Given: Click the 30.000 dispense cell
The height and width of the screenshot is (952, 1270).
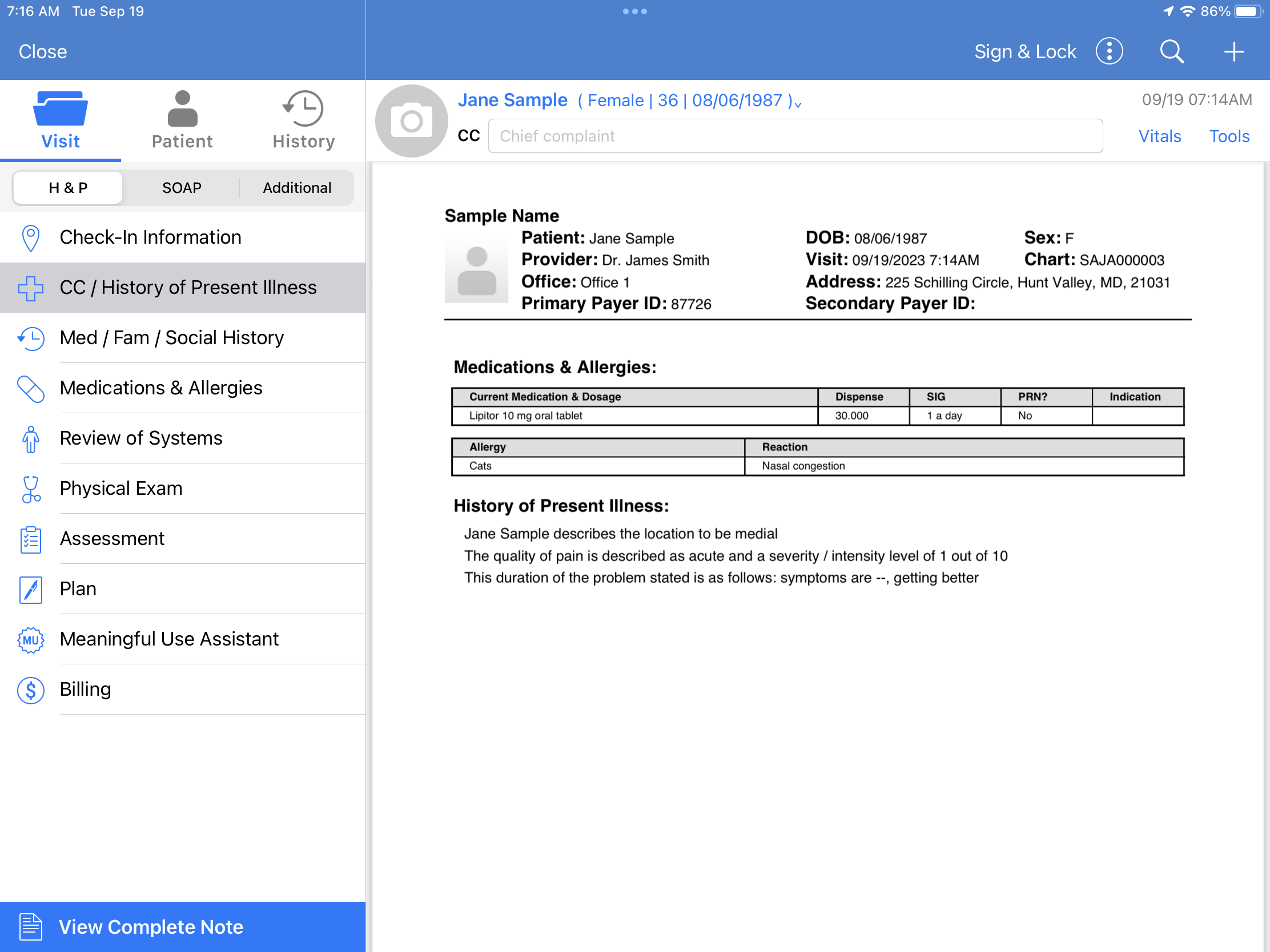Looking at the screenshot, I should coord(863,416).
